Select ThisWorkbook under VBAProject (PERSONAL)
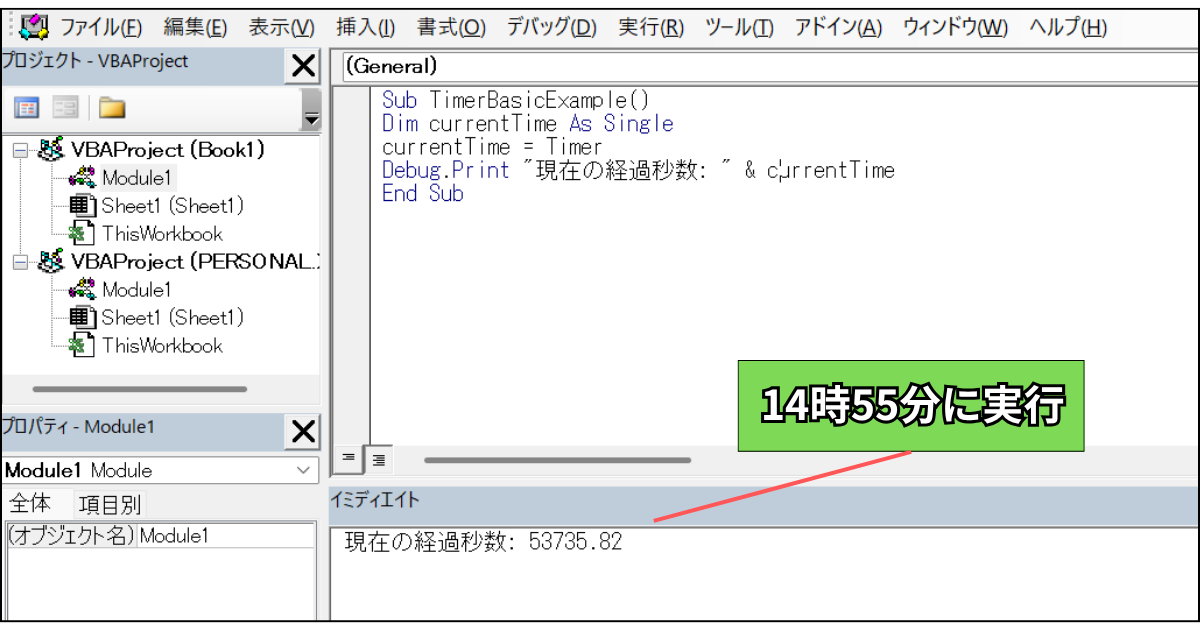1200x630 pixels. (x=163, y=346)
